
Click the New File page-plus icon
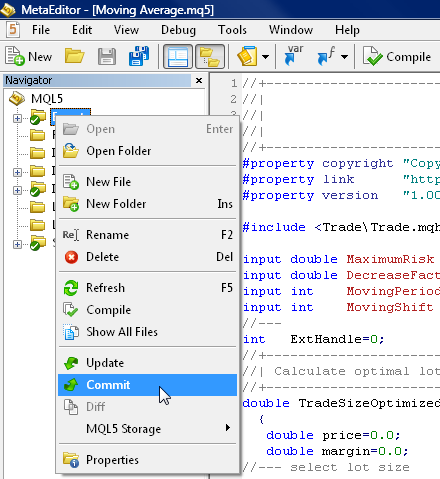tap(71, 182)
